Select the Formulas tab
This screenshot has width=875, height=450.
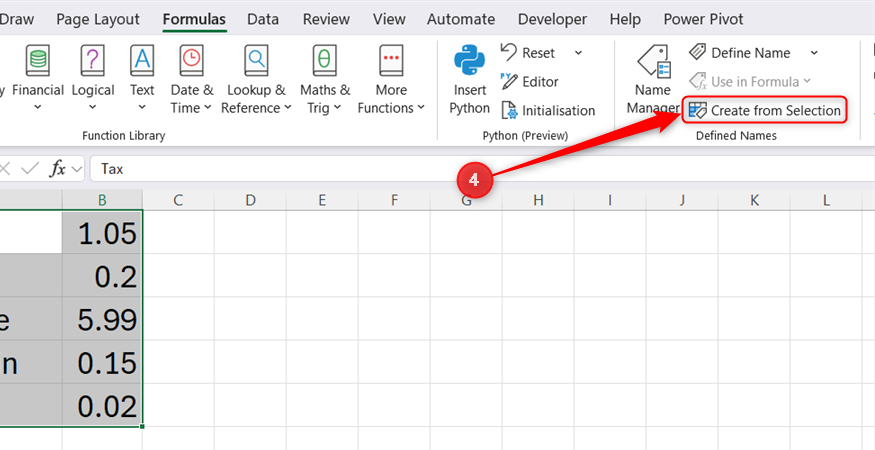[x=194, y=19]
